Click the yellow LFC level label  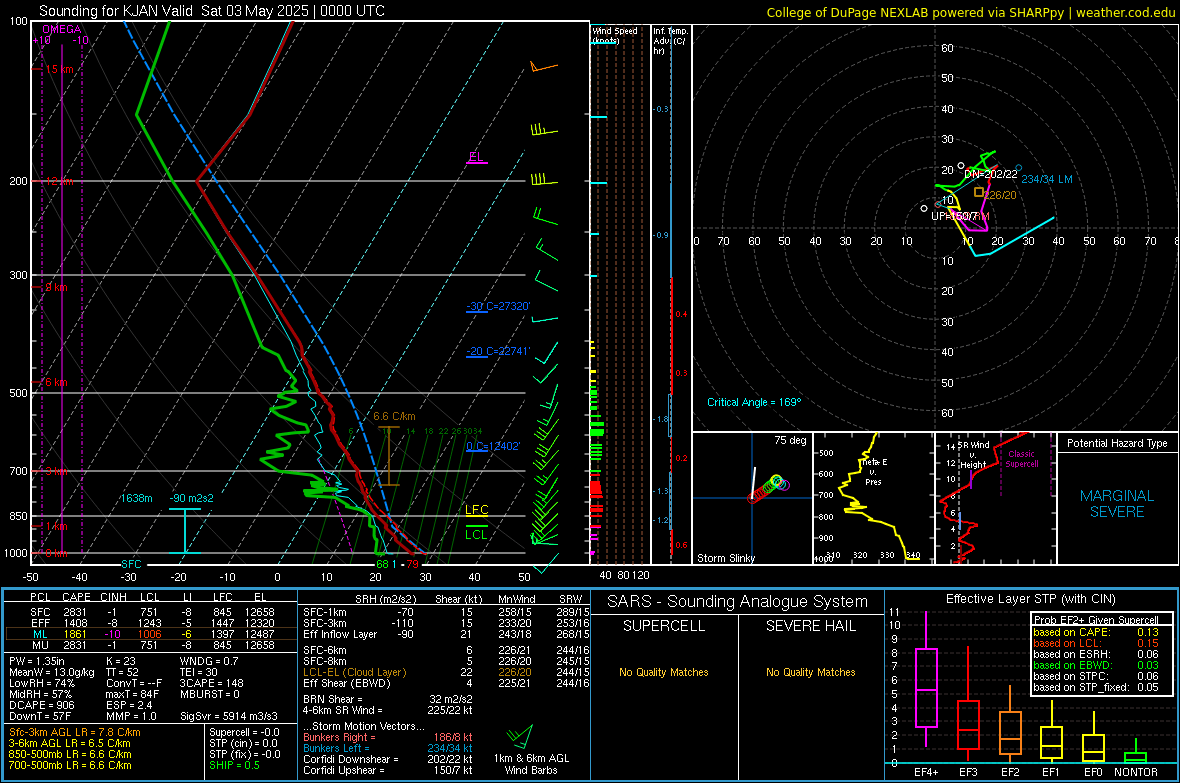pyautogui.click(x=476, y=510)
